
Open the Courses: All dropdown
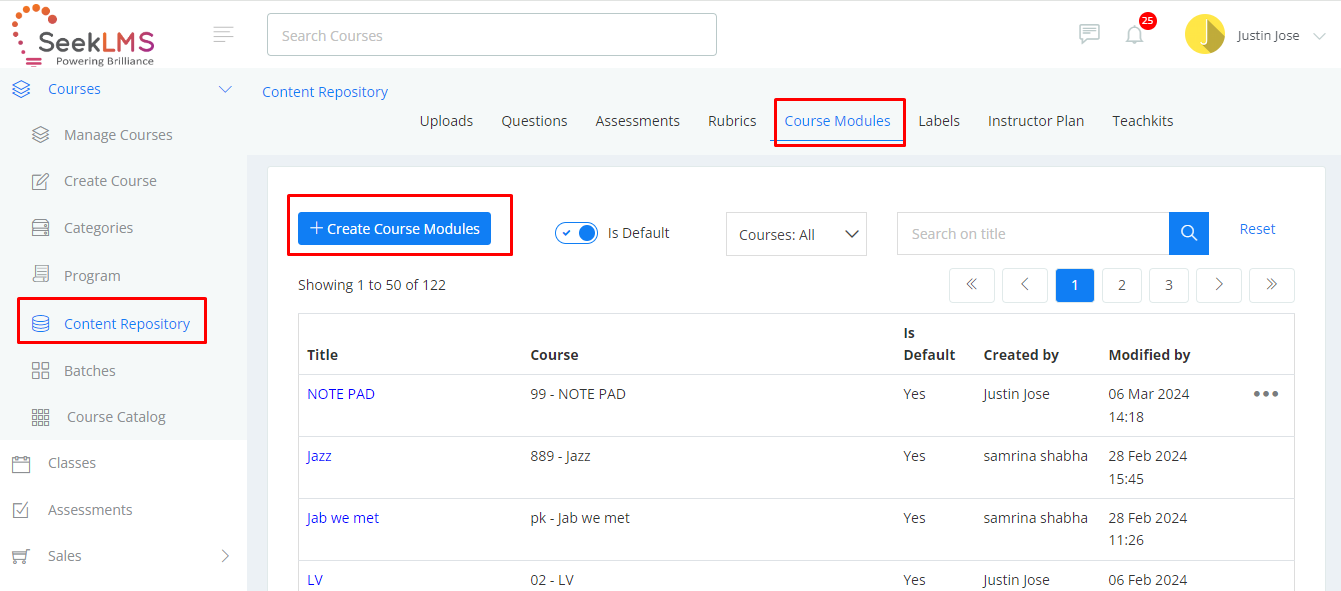796,234
